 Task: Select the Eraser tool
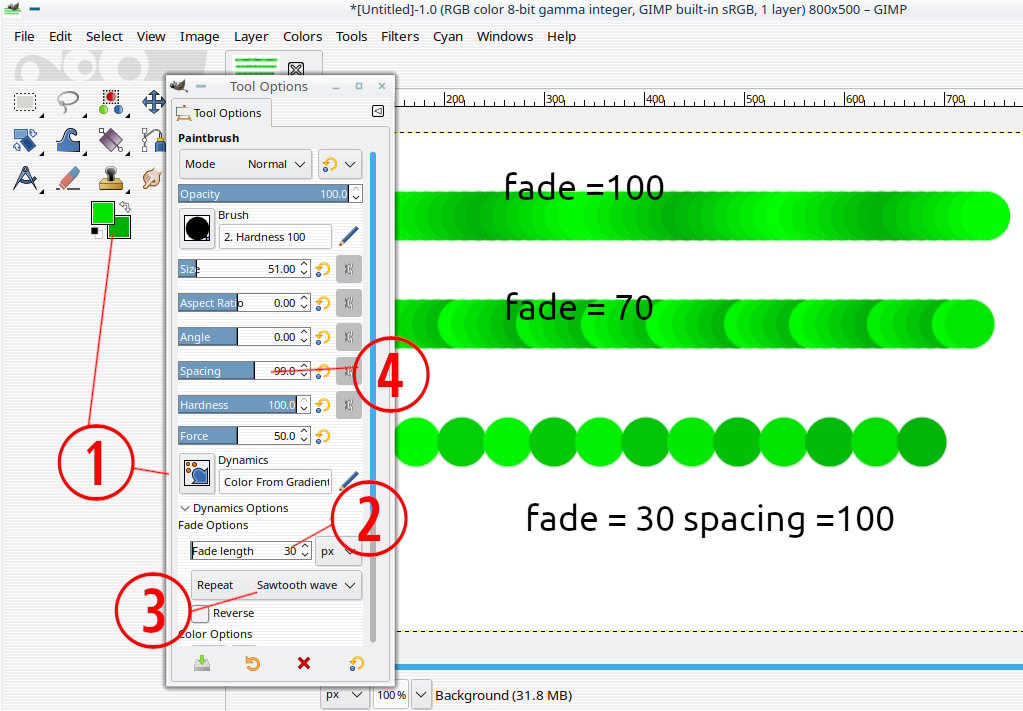coord(68,178)
